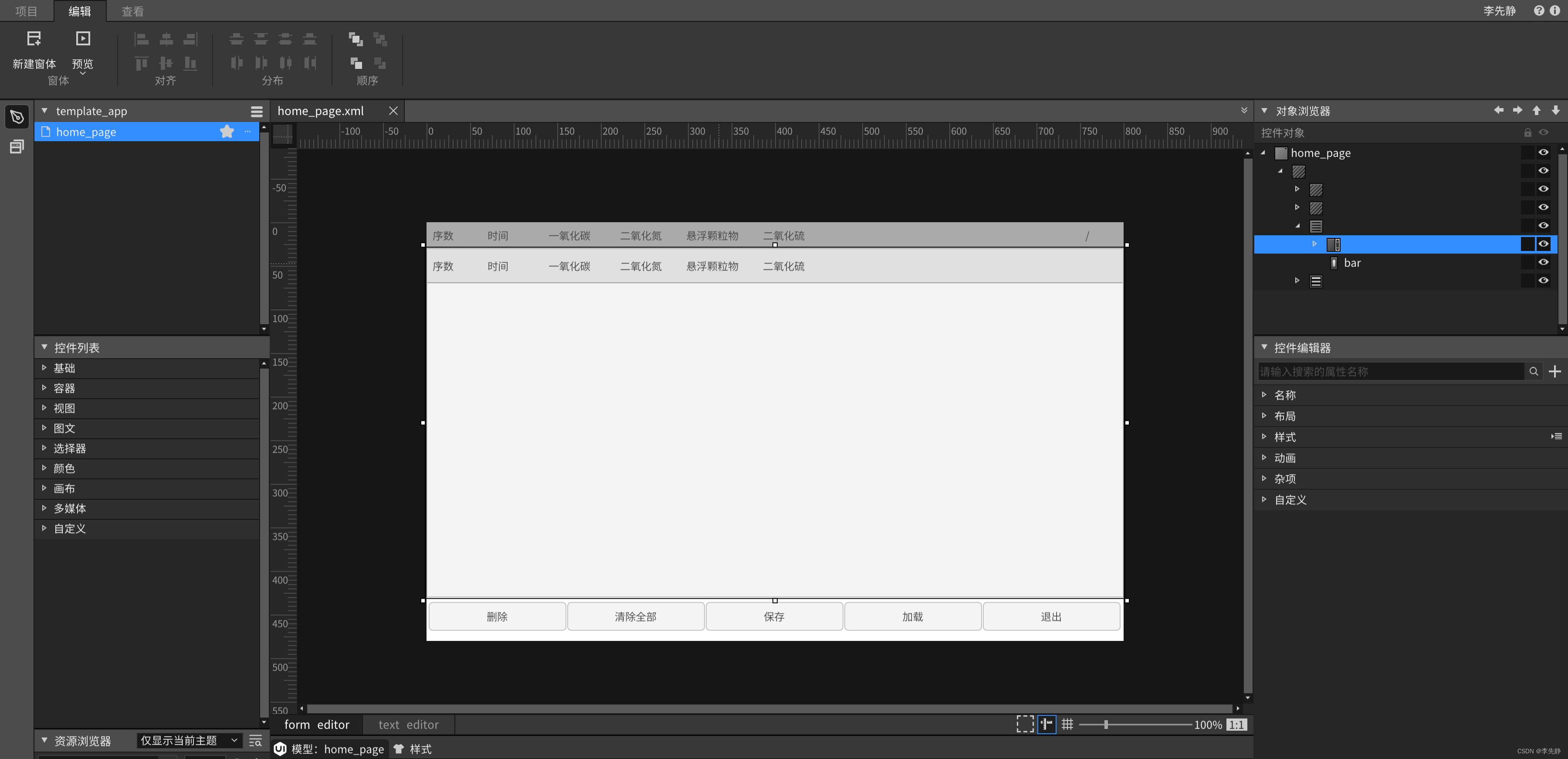Image resolution: width=1568 pixels, height=759 pixels.
Task: Click the star icon on home_page
Action: (x=227, y=132)
